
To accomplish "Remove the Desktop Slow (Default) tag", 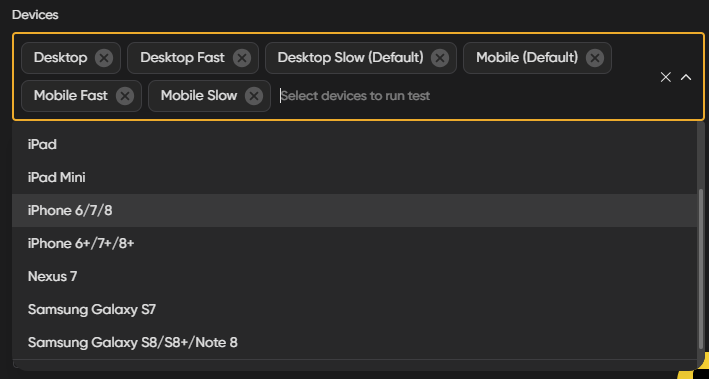I will tap(440, 58).
